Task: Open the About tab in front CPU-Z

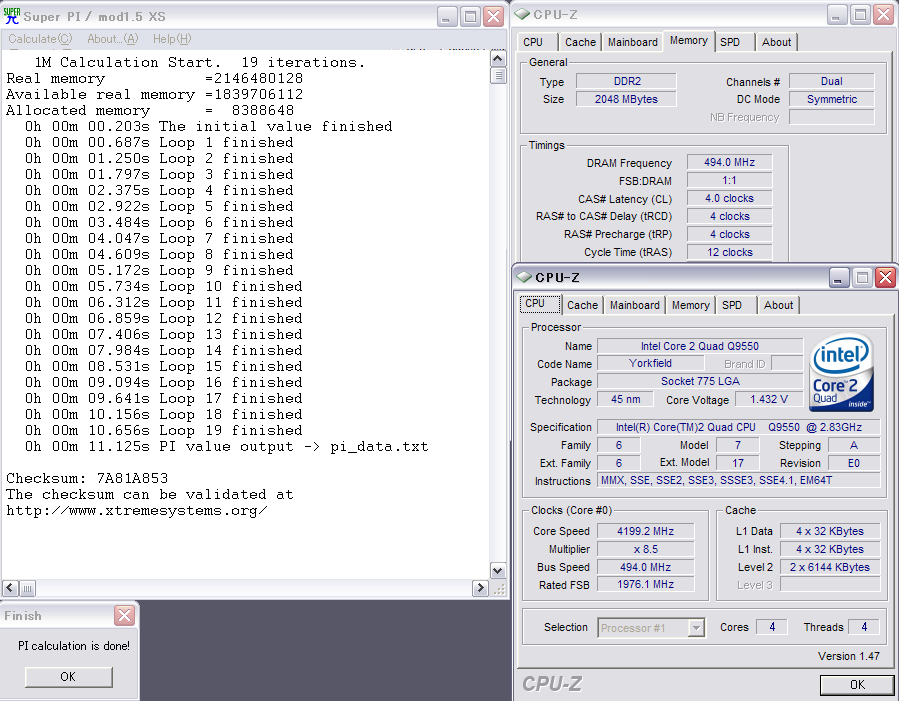Action: click(x=778, y=305)
